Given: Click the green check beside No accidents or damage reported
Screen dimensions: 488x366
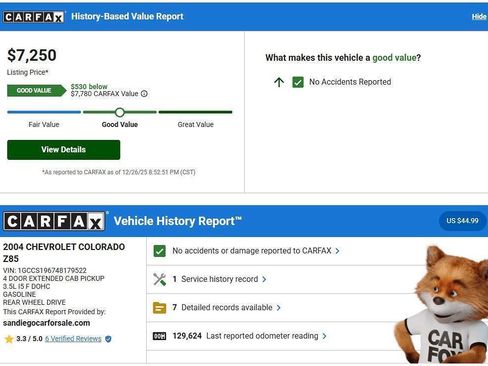Looking at the screenshot, I should [159, 251].
